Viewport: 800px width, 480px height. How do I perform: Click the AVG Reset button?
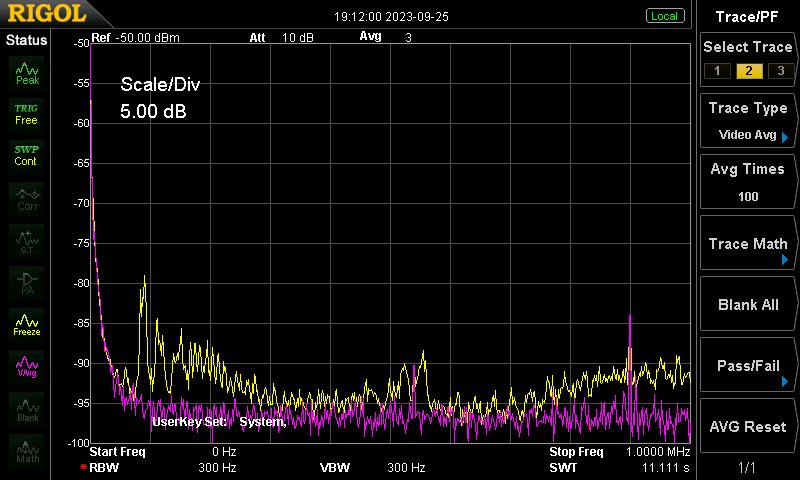click(747, 426)
